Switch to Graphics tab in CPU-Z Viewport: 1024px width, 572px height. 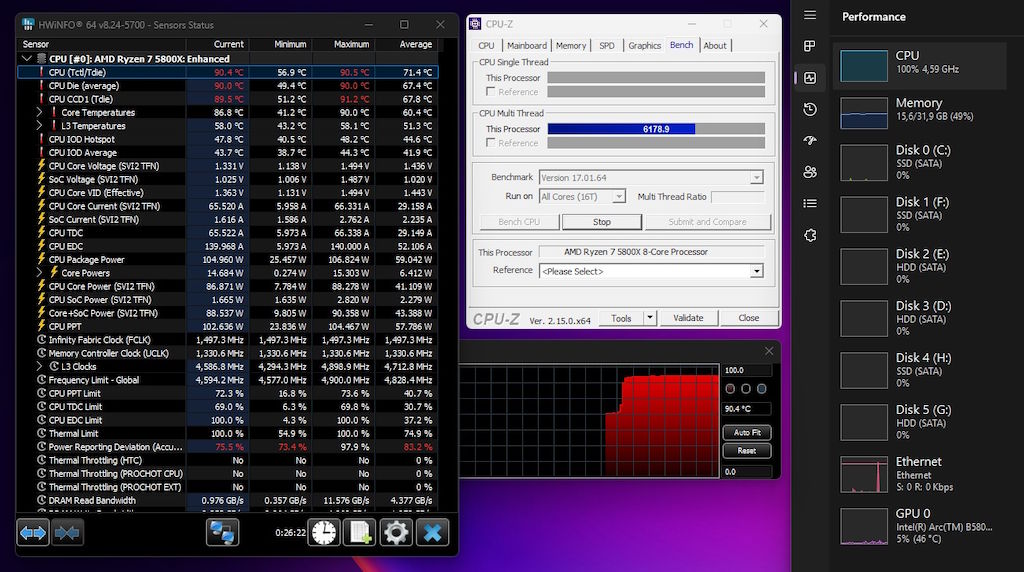pyautogui.click(x=645, y=46)
